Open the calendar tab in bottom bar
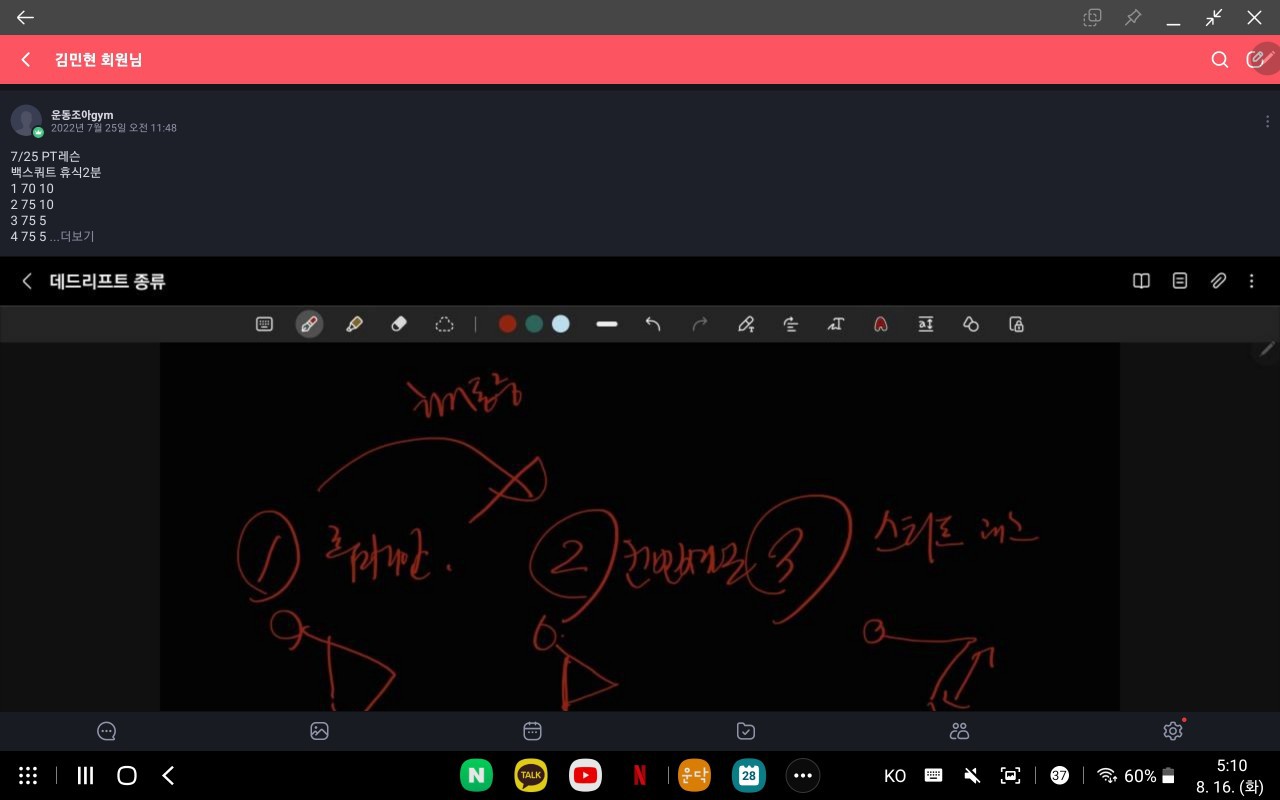Image resolution: width=1280 pixels, height=800 pixels. point(533,731)
